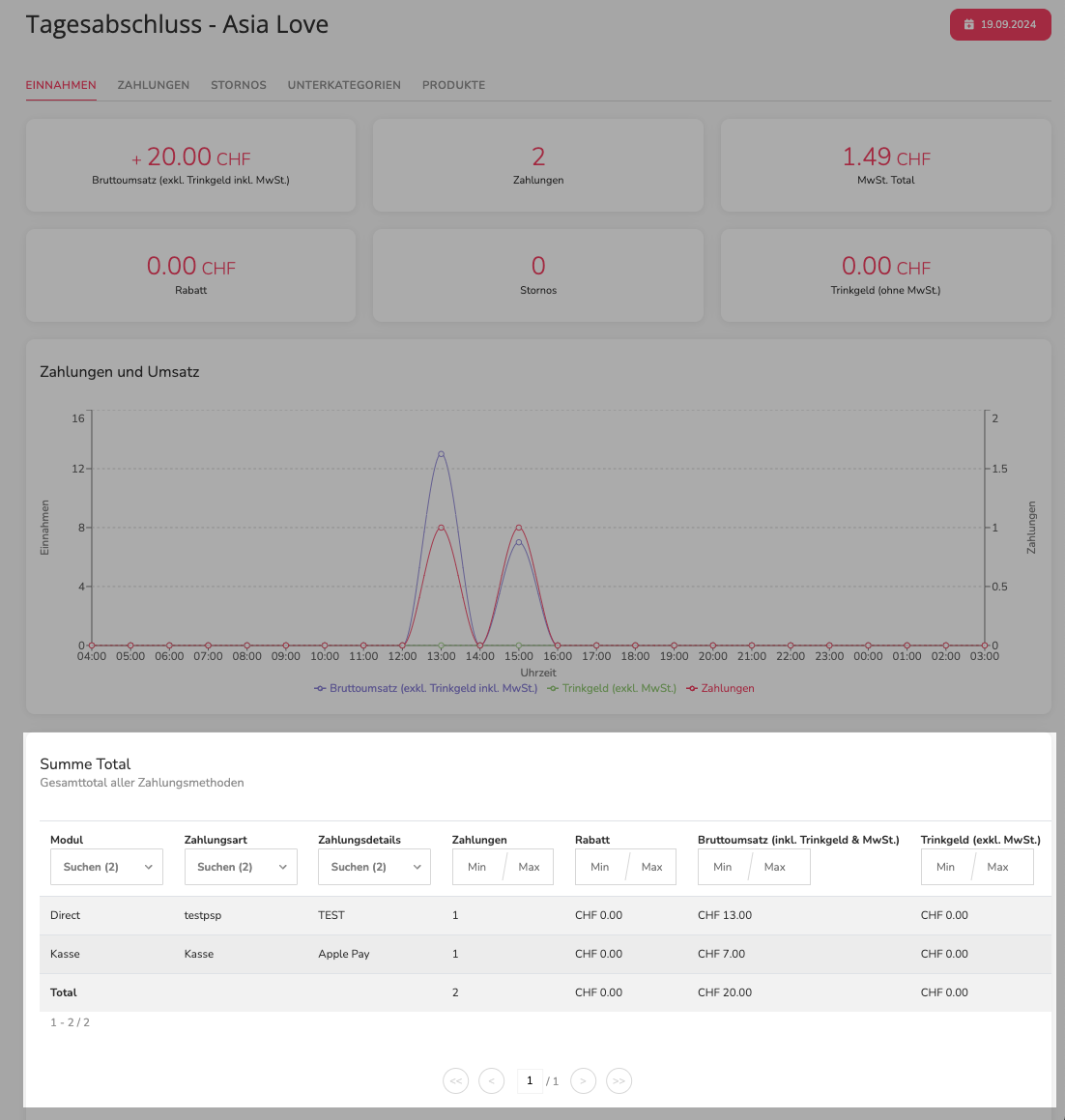Click the Bruttoumsatz data point at 13:00
This screenshot has width=1065, height=1120.
(x=442, y=454)
